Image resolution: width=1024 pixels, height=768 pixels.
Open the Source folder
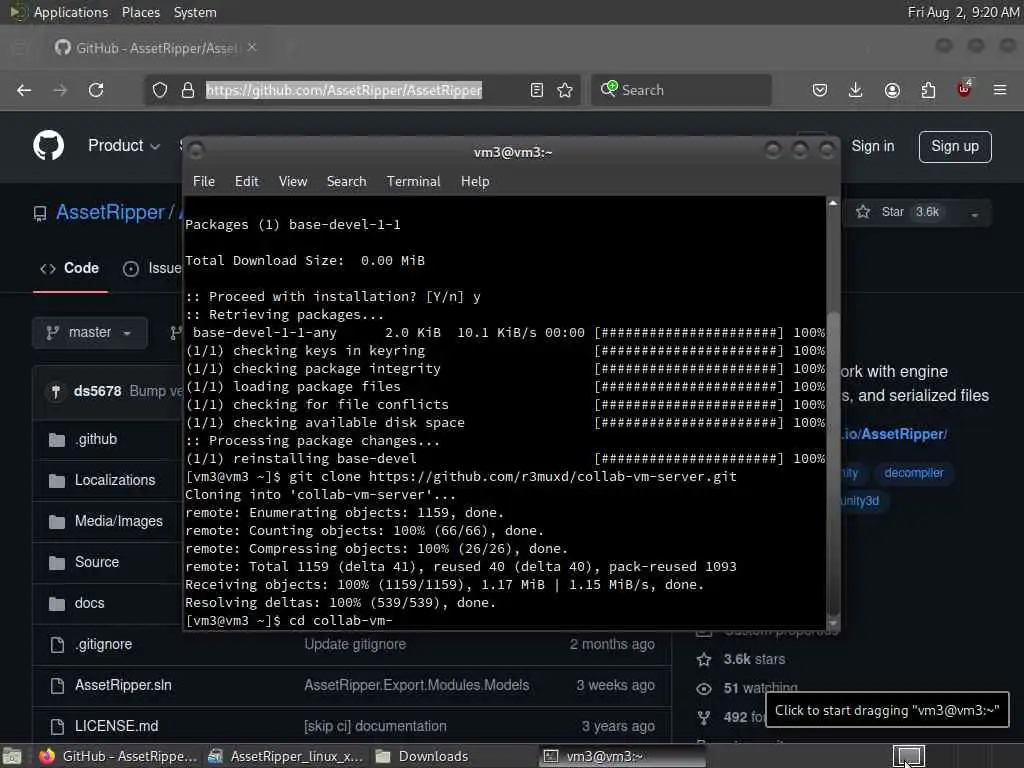tap(97, 562)
